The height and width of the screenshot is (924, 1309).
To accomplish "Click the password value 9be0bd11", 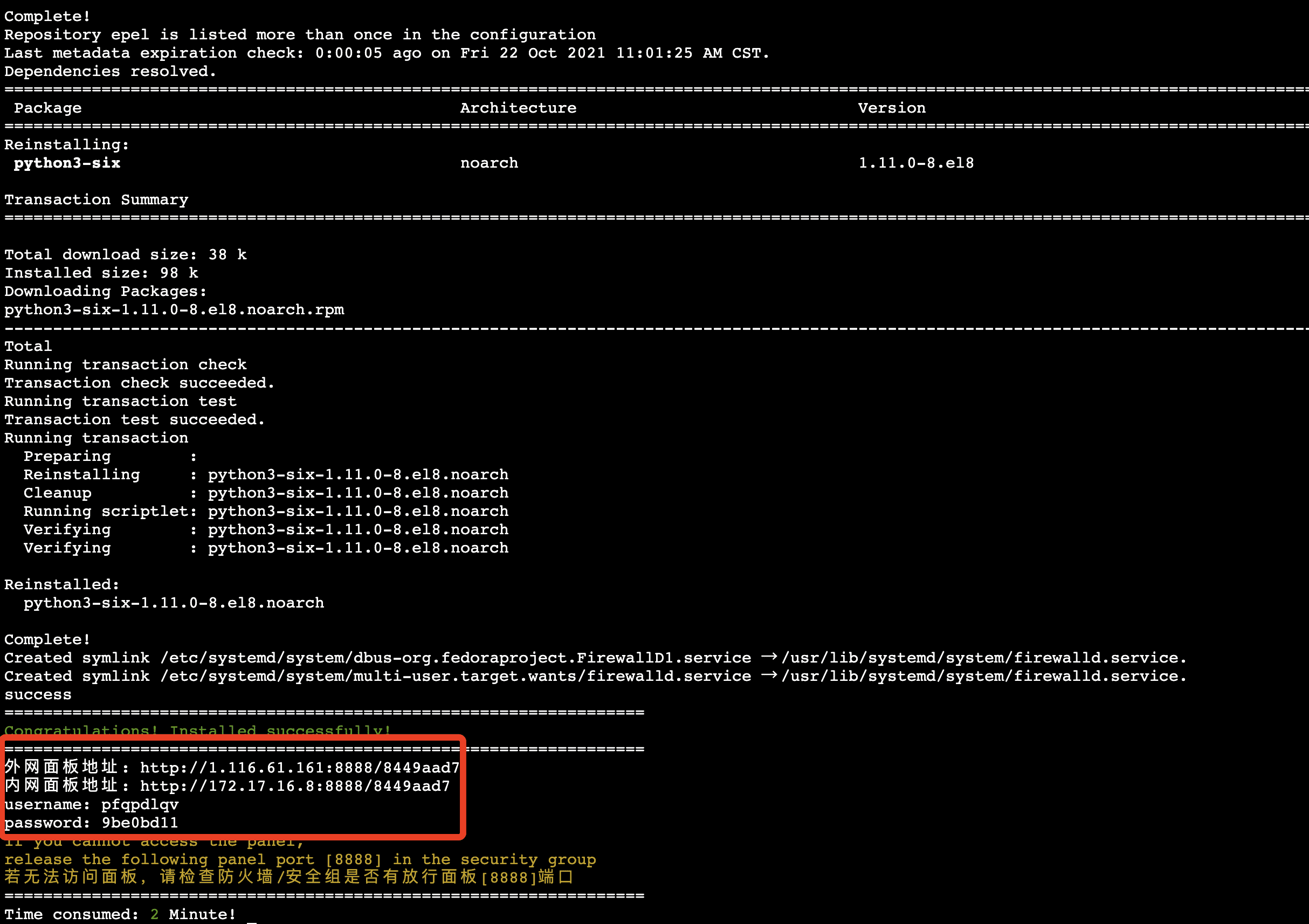I will click(x=140, y=823).
